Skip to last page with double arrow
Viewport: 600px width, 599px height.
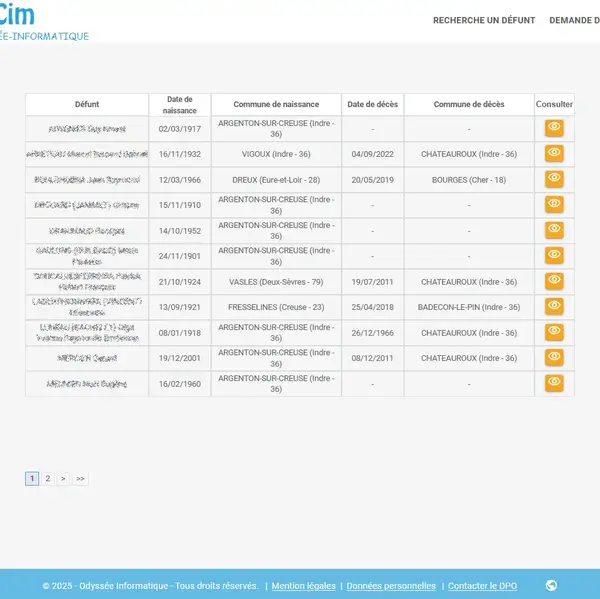80,479
